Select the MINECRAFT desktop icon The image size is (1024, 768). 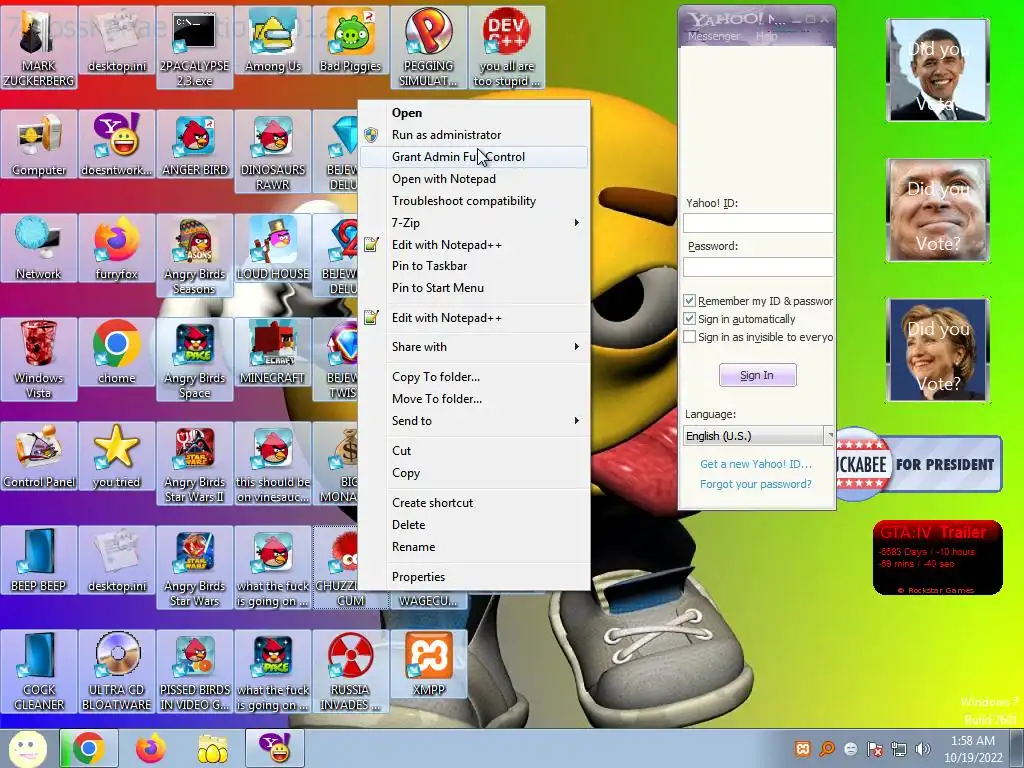273,353
